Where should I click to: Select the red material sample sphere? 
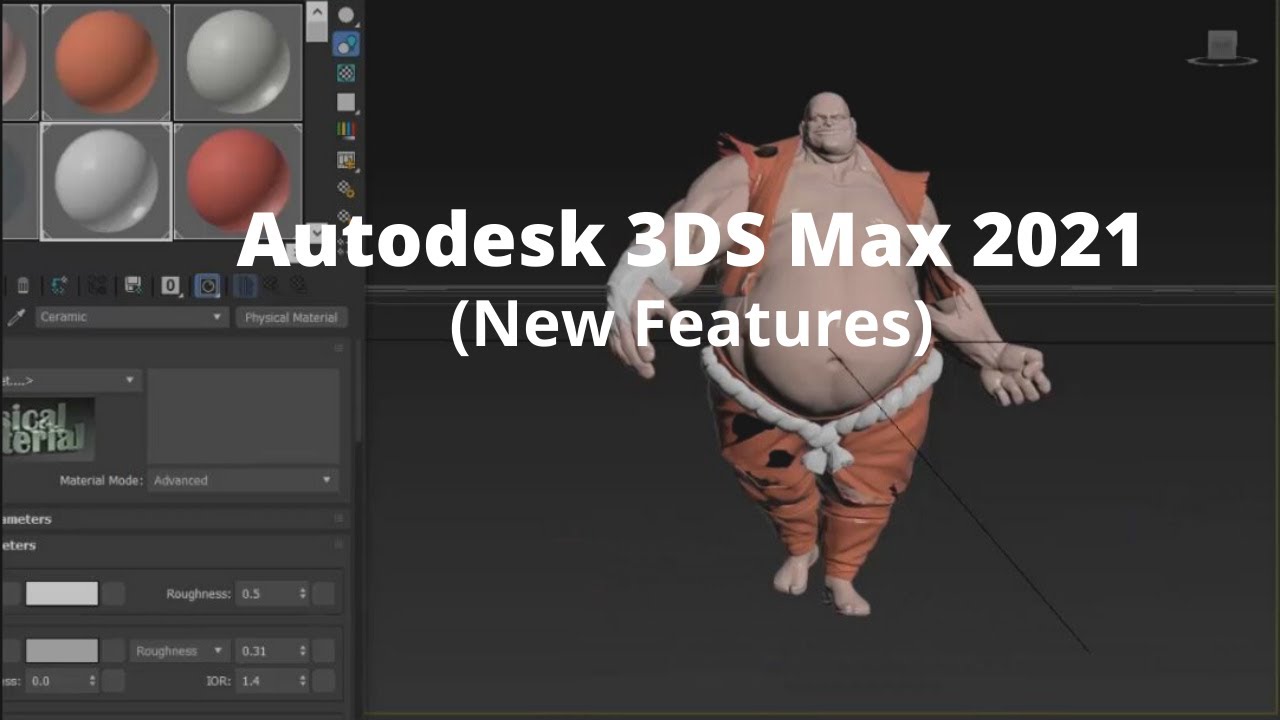coord(238,180)
